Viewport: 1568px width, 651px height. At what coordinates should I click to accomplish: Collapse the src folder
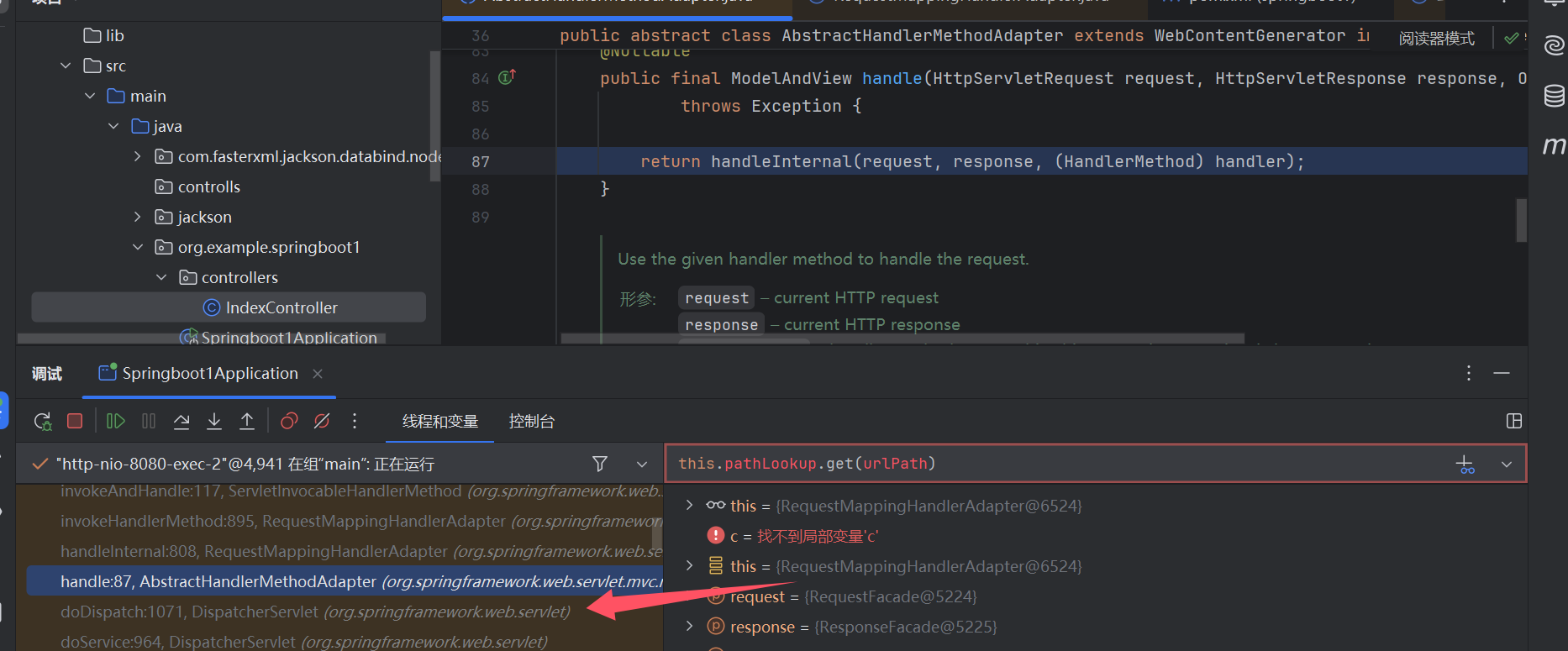pos(66,66)
